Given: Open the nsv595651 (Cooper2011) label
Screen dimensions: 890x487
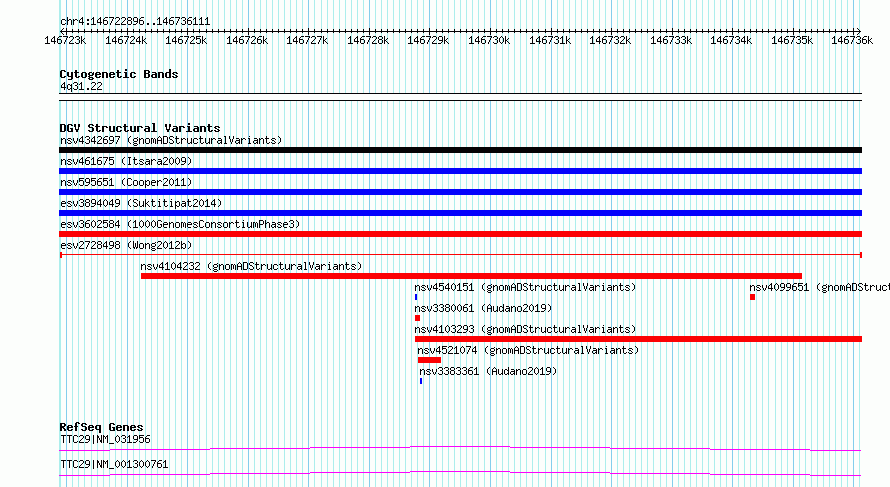Looking at the screenshot, I should [x=126, y=182].
